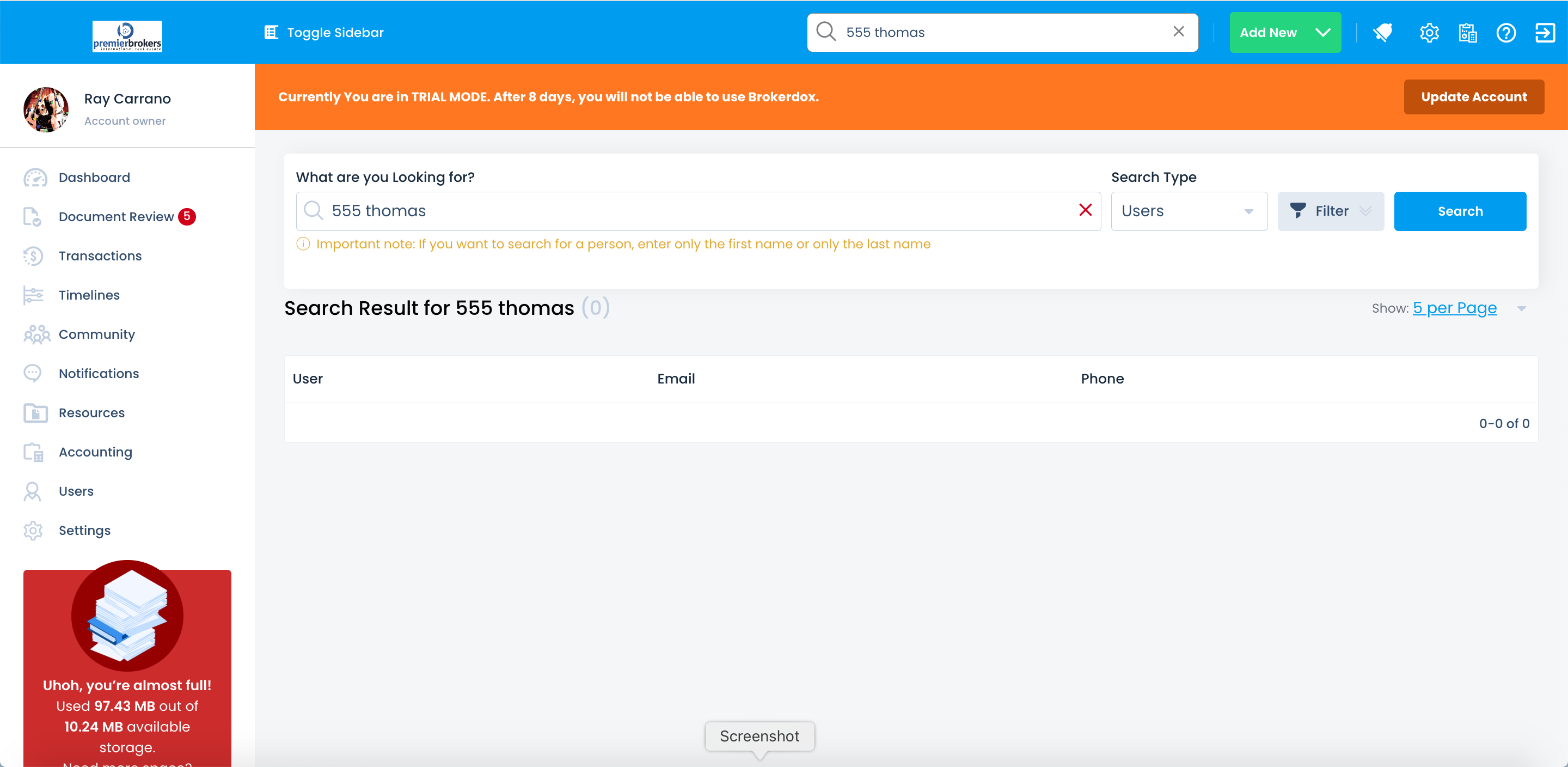
Task: Expand the Filter chevron
Action: pyautogui.click(x=1365, y=211)
